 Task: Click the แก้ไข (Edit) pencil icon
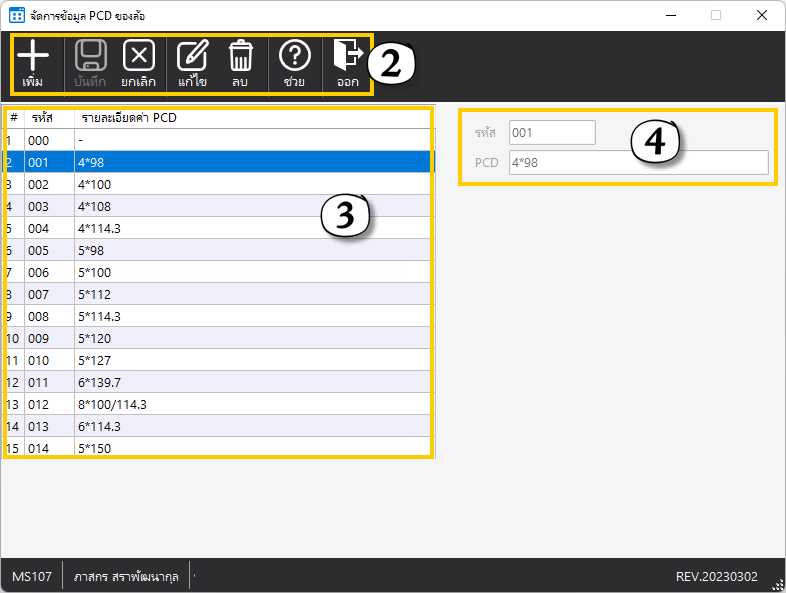coord(192,57)
